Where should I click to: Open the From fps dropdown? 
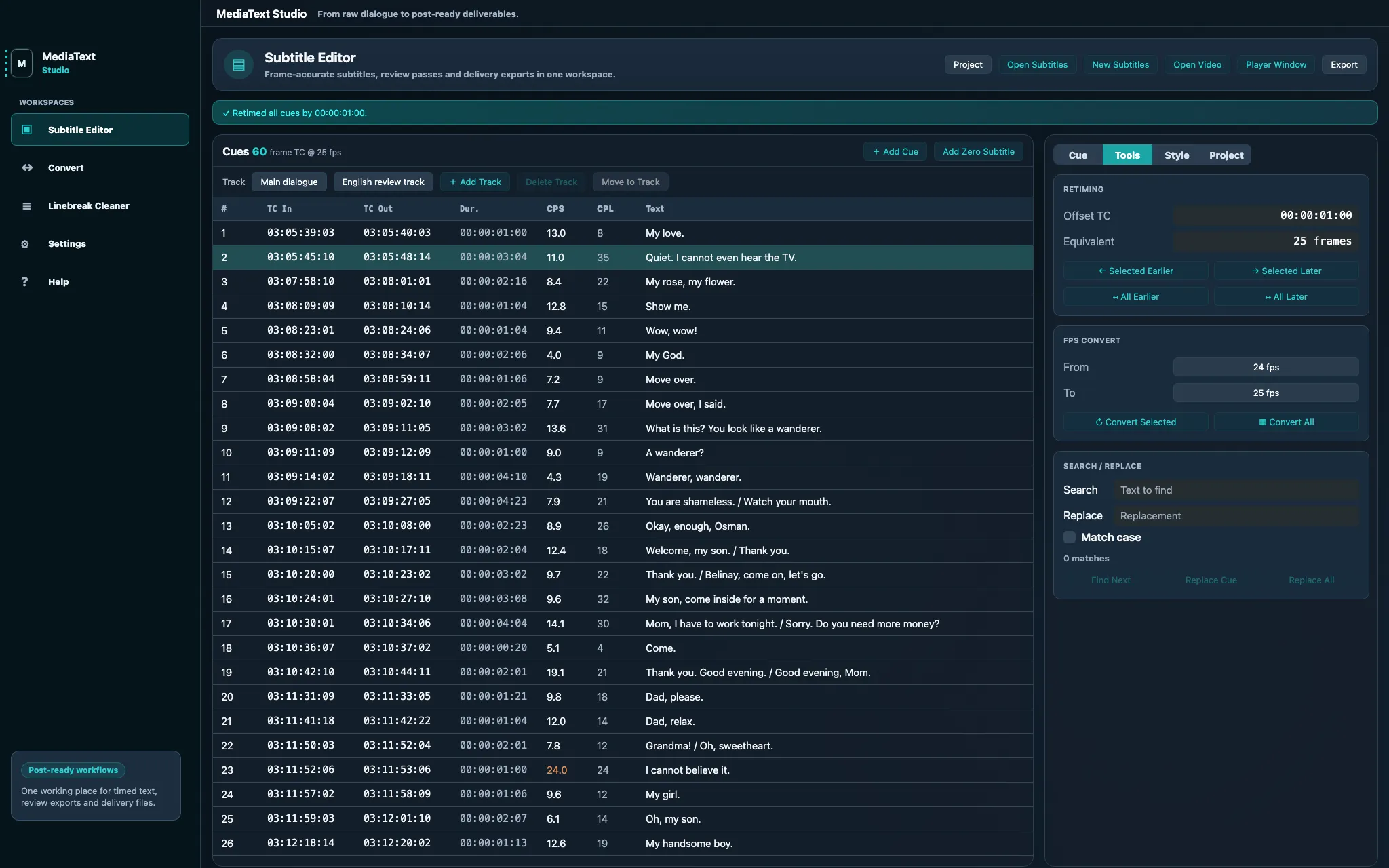[1266, 367]
